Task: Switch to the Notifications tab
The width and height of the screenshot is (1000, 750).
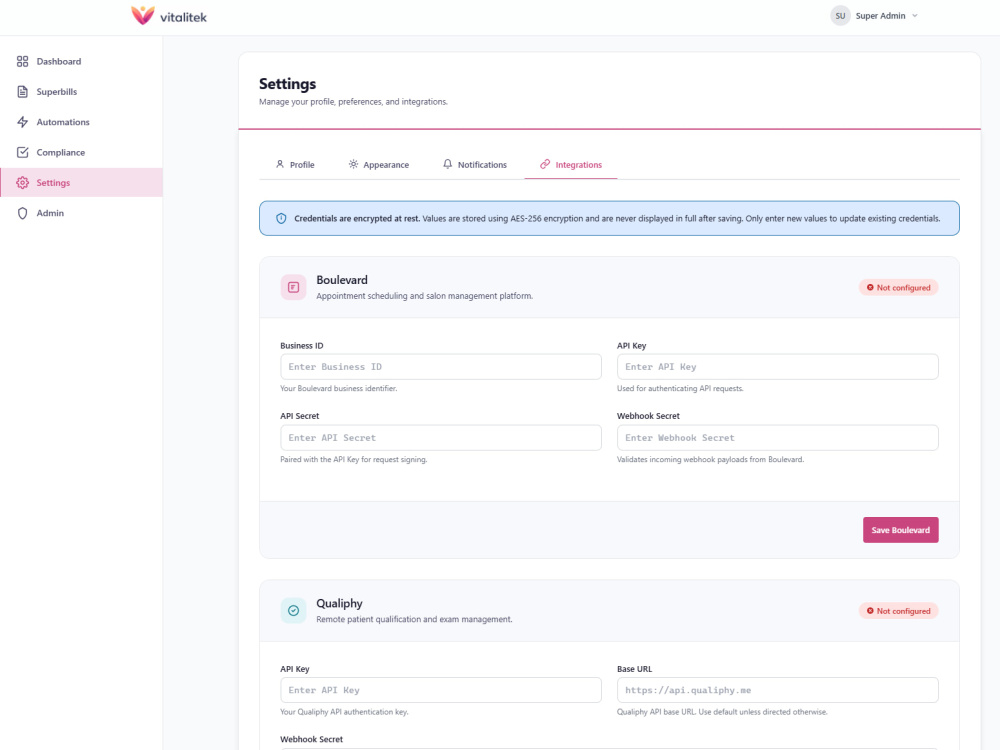Action: (x=475, y=165)
